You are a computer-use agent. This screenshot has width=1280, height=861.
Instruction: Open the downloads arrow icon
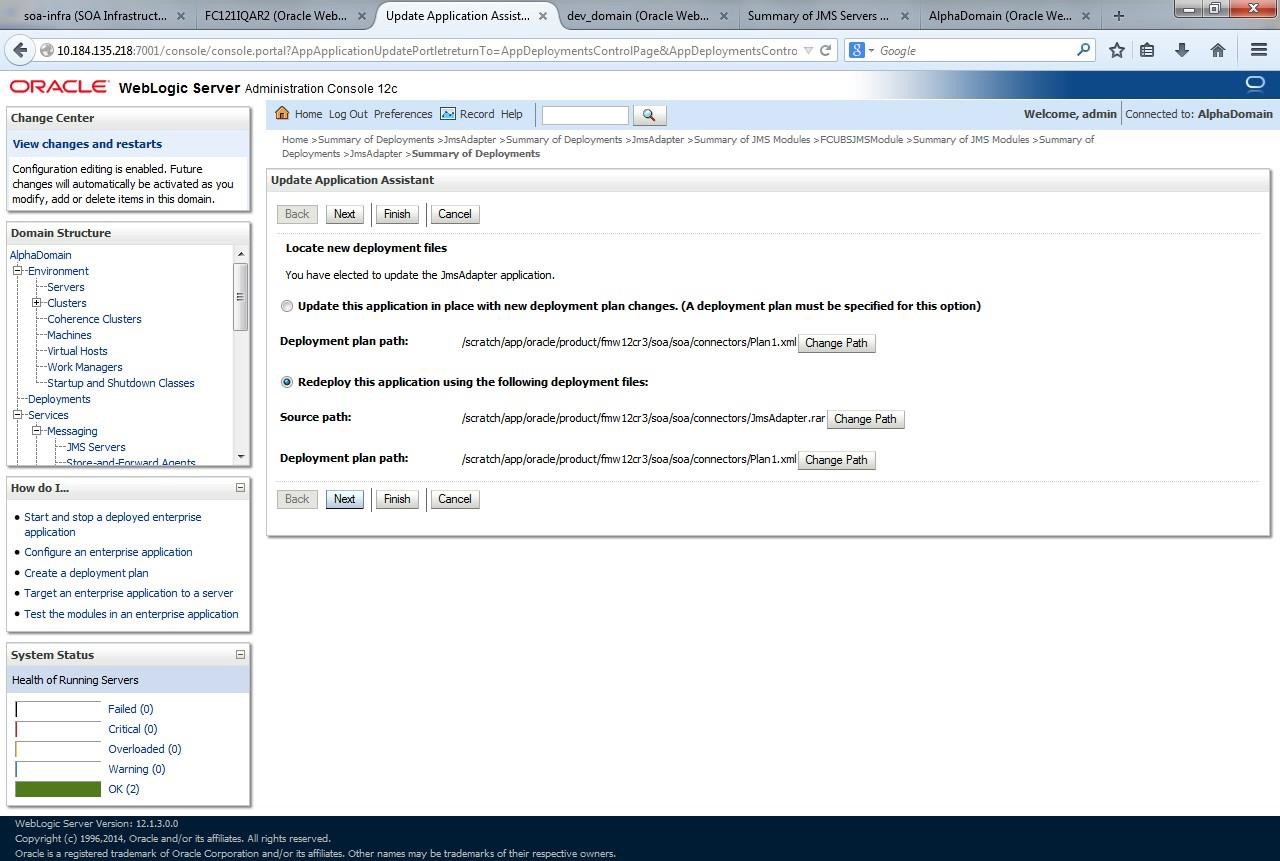1182,50
